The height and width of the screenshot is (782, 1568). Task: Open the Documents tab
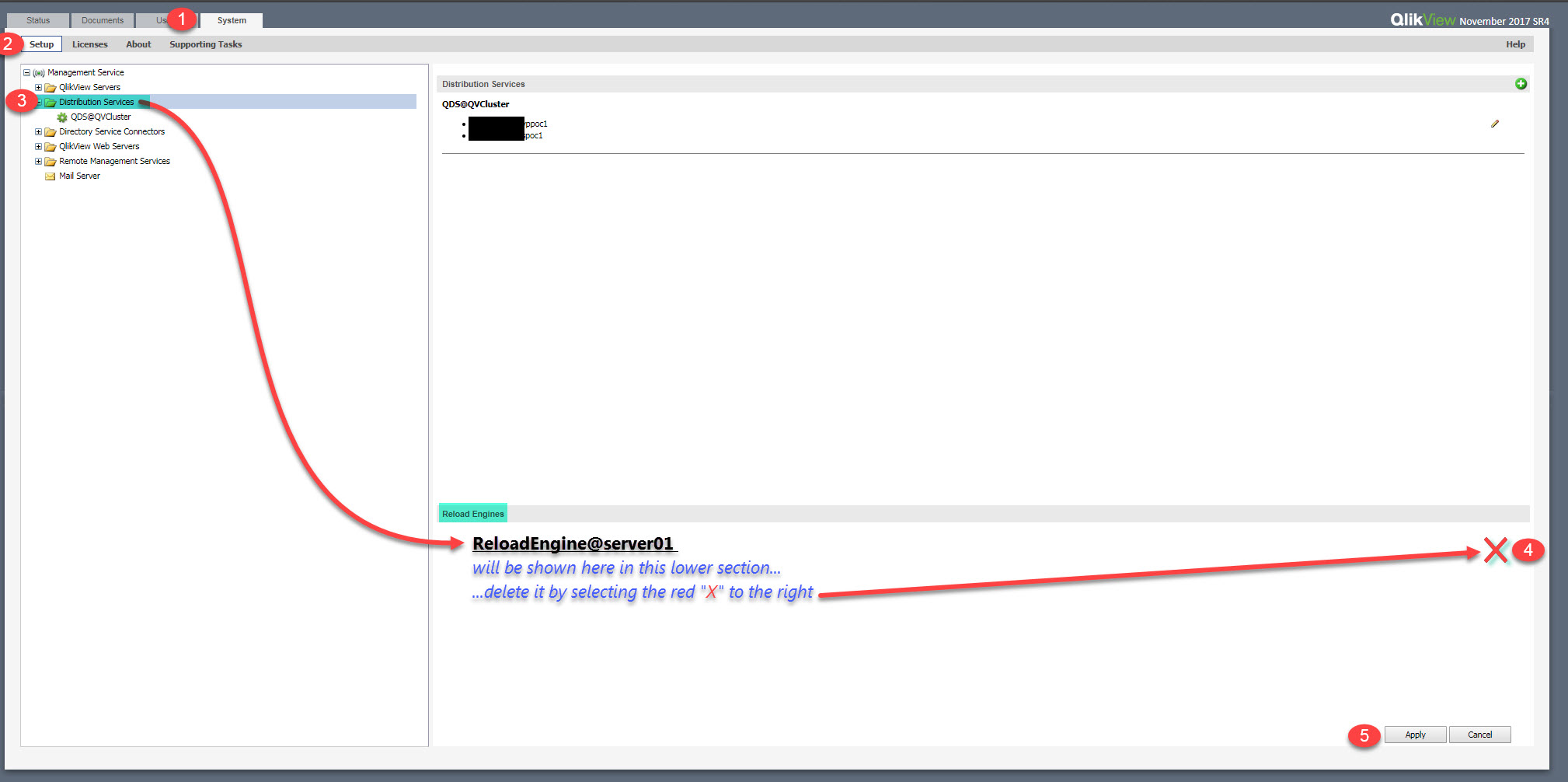(103, 20)
